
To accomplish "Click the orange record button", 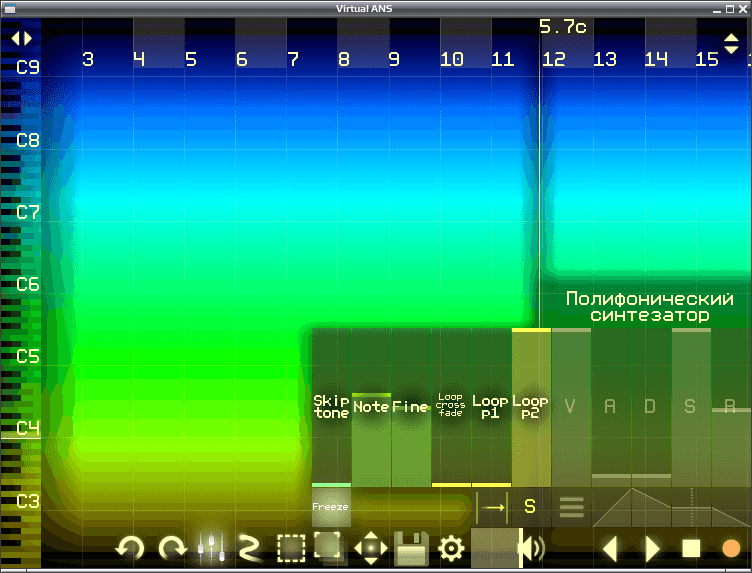I will (731, 548).
